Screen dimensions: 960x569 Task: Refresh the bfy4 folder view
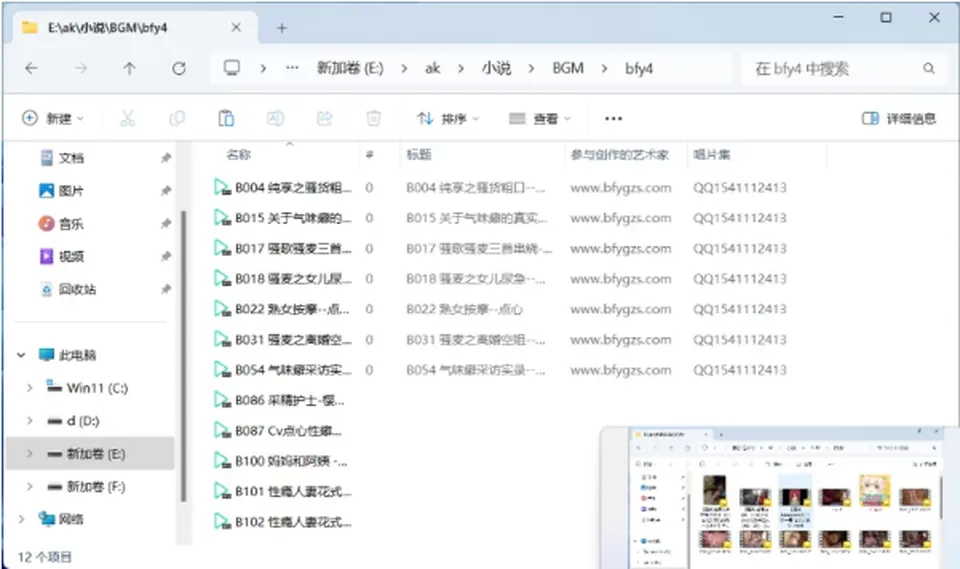pyautogui.click(x=178, y=69)
